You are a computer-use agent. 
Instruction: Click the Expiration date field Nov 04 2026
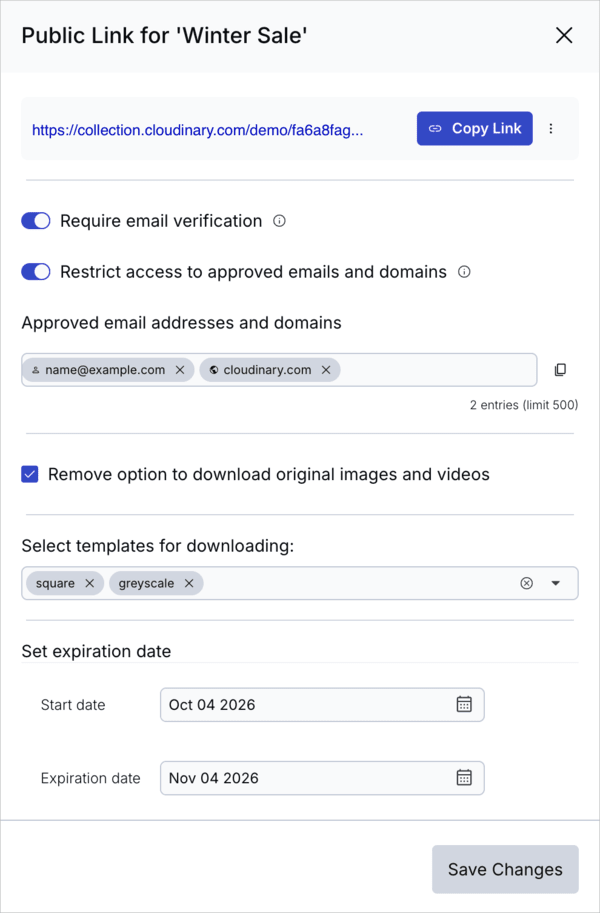(322, 778)
